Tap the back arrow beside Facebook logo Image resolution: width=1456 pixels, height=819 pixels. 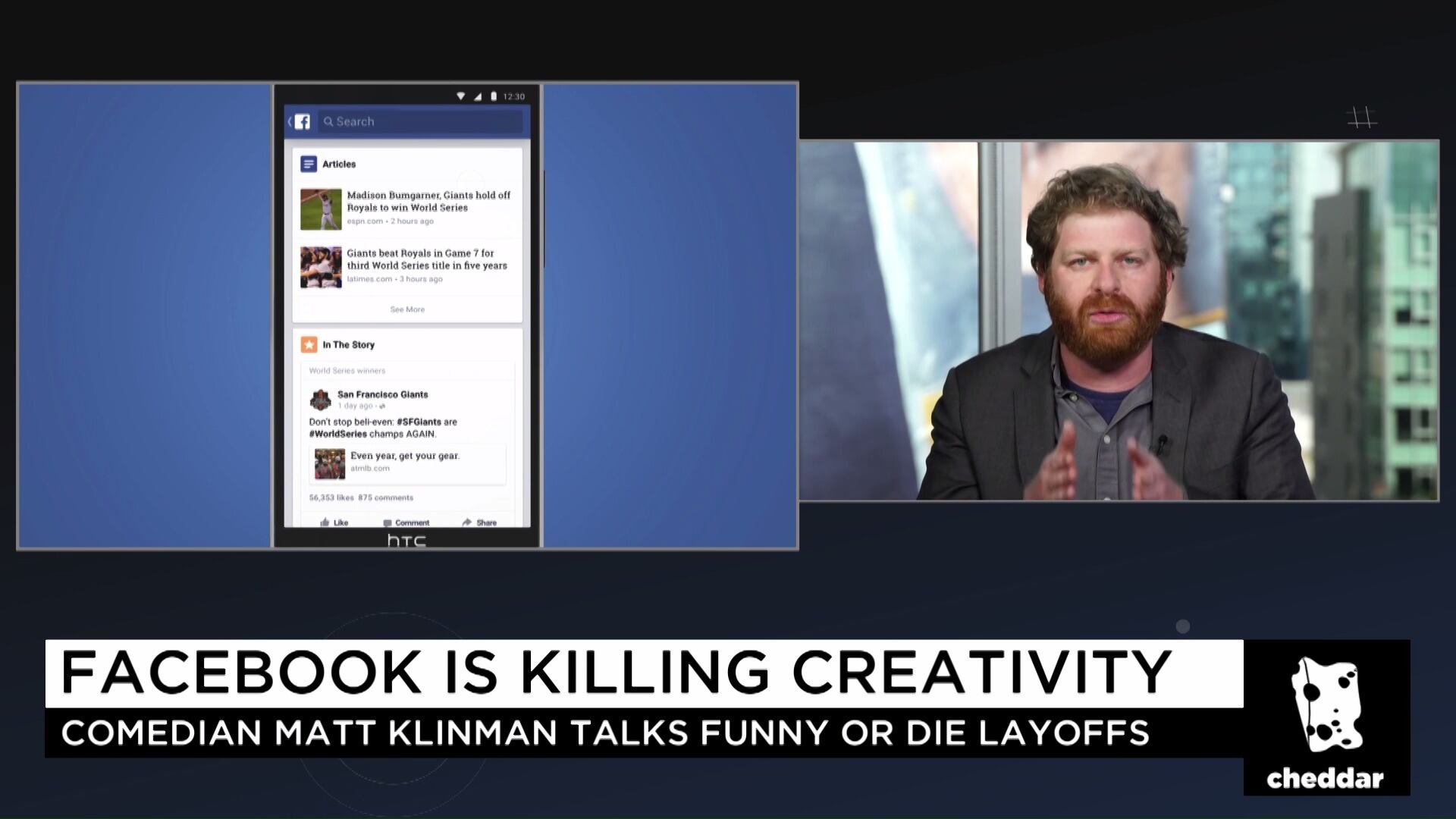click(290, 121)
